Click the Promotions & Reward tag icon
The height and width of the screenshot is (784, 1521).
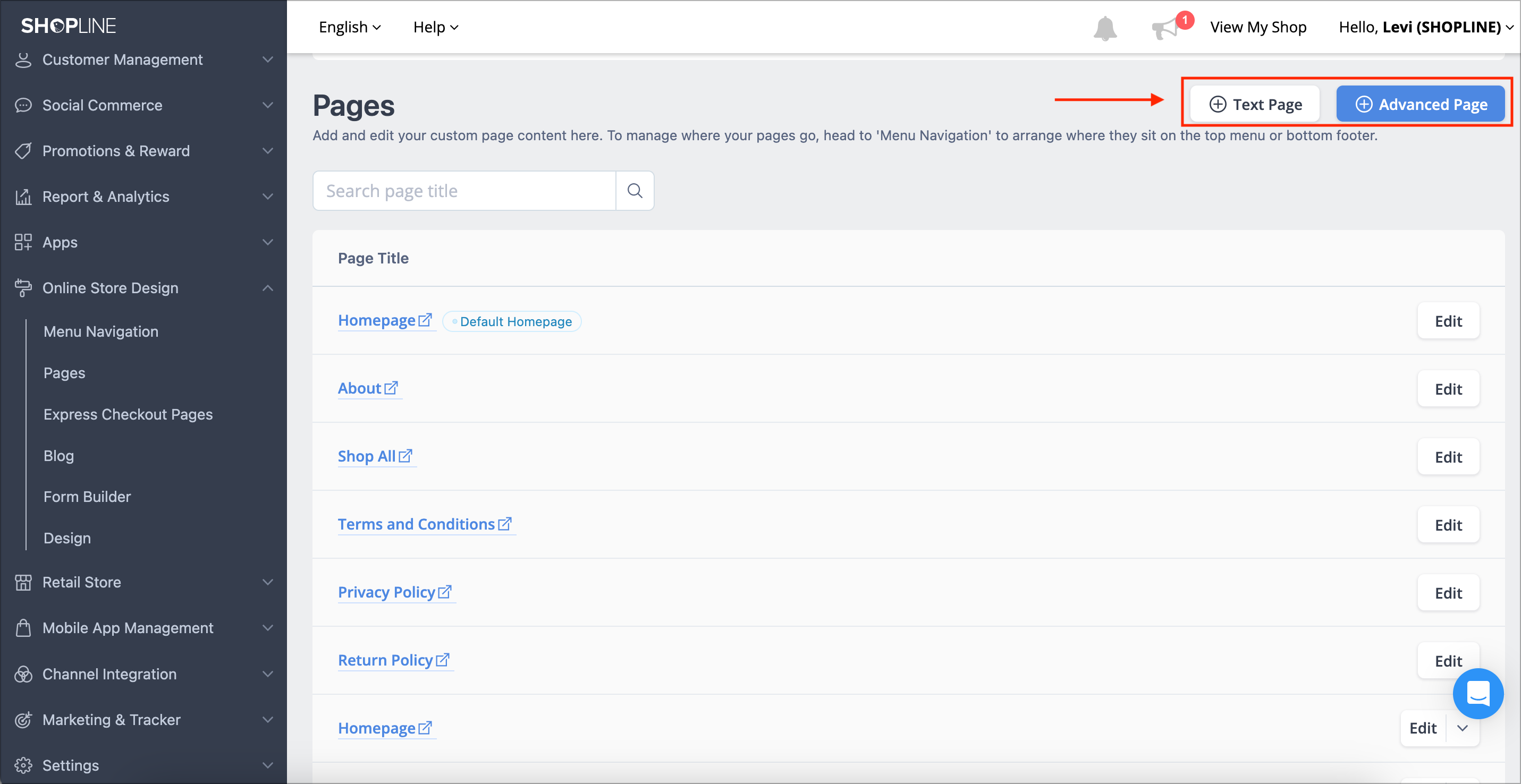(x=23, y=151)
